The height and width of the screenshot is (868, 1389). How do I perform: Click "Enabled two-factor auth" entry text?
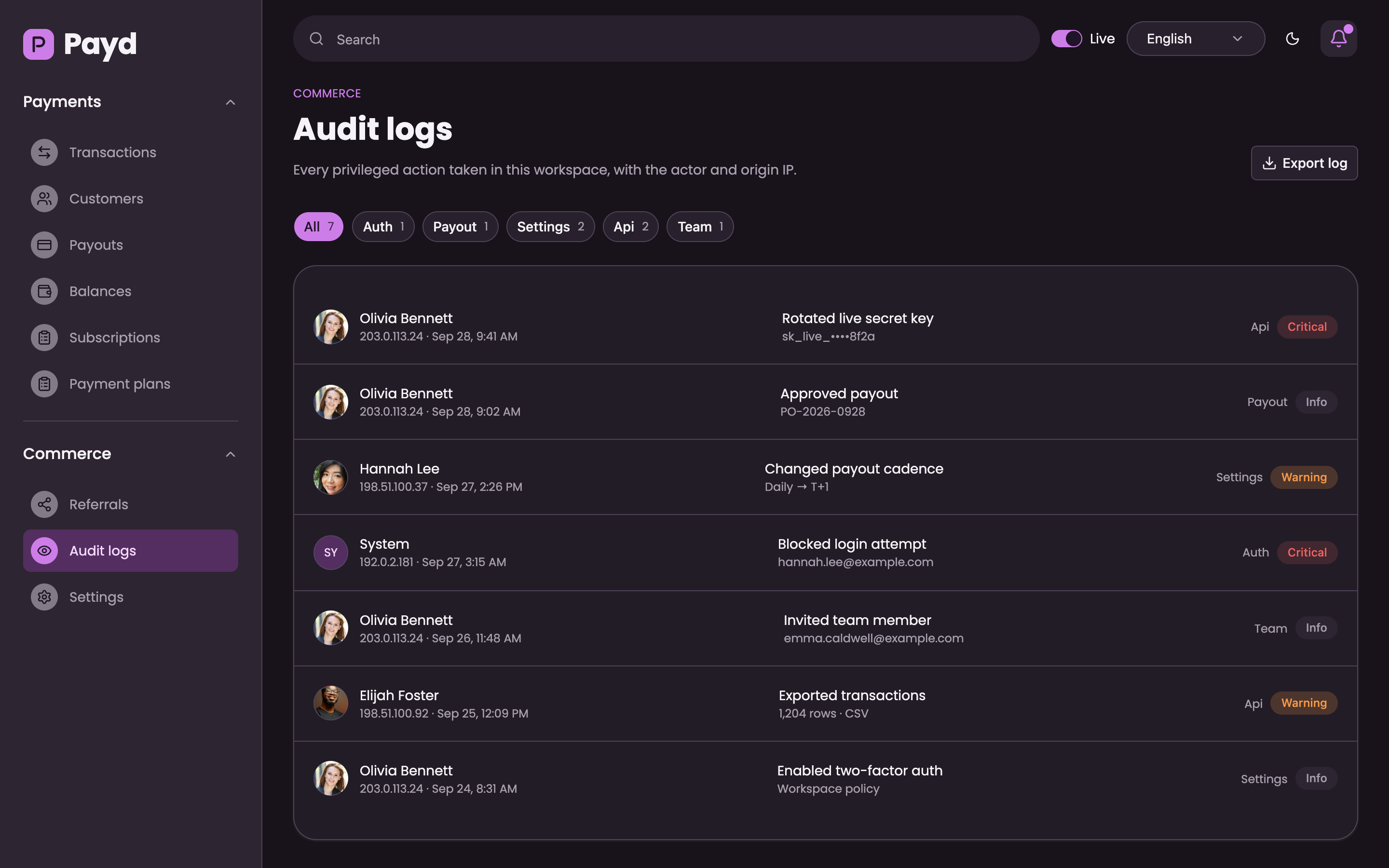(x=860, y=771)
